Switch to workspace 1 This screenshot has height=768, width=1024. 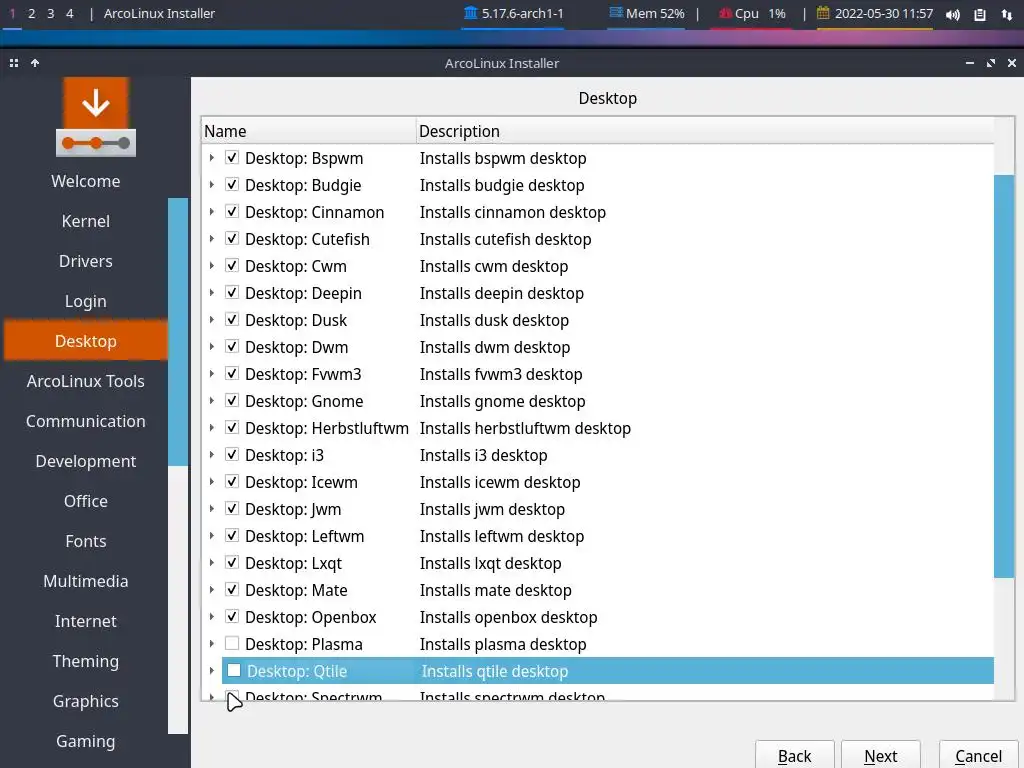pos(12,13)
